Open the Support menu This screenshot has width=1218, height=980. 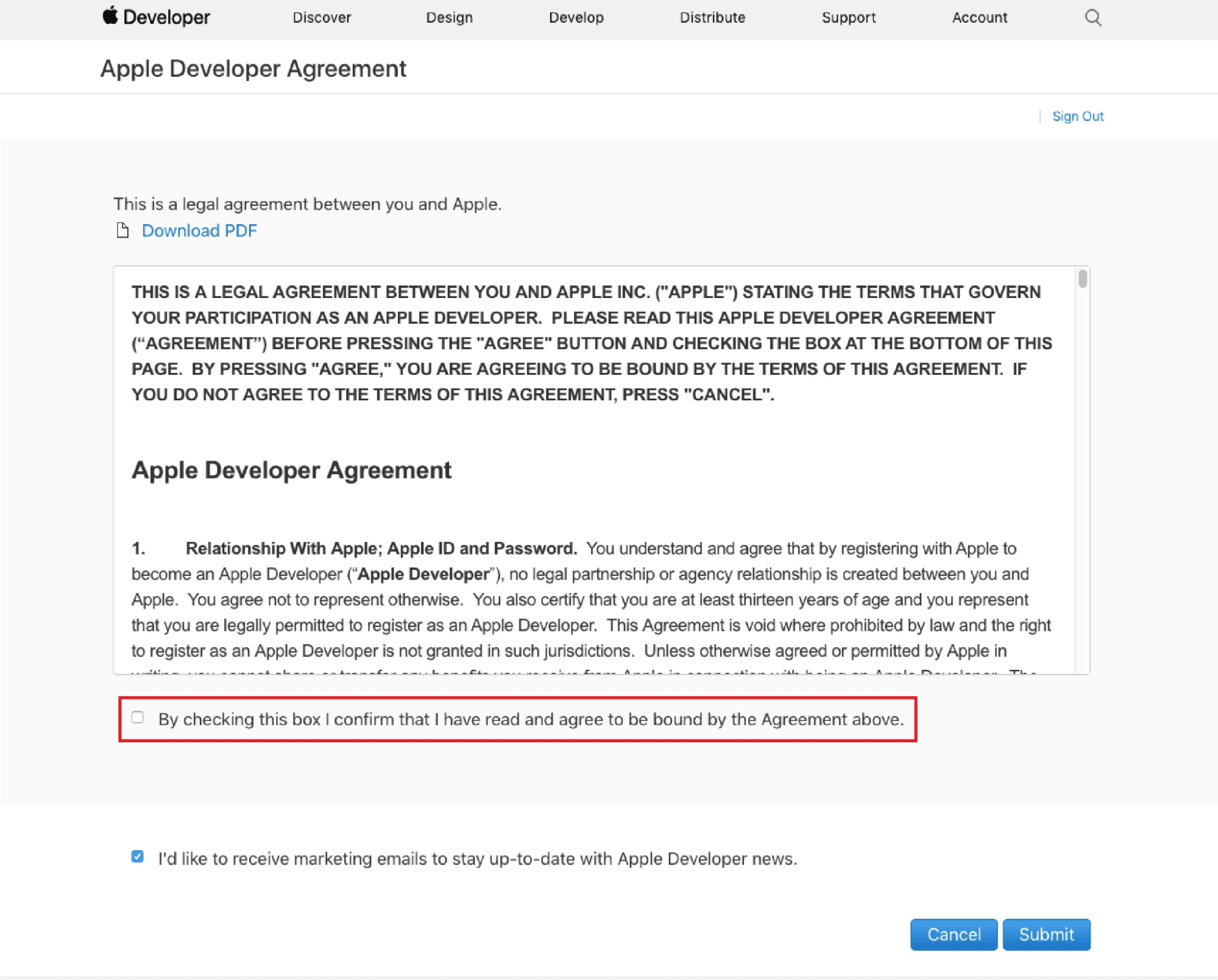pyautogui.click(x=848, y=18)
